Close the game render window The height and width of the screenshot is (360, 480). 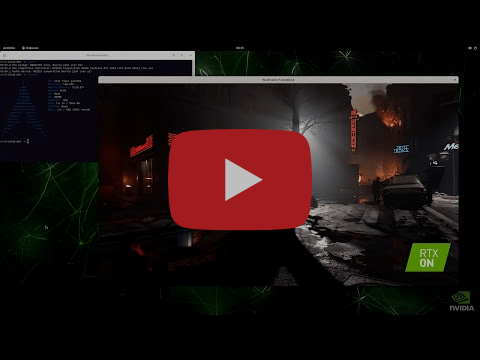pos(455,80)
